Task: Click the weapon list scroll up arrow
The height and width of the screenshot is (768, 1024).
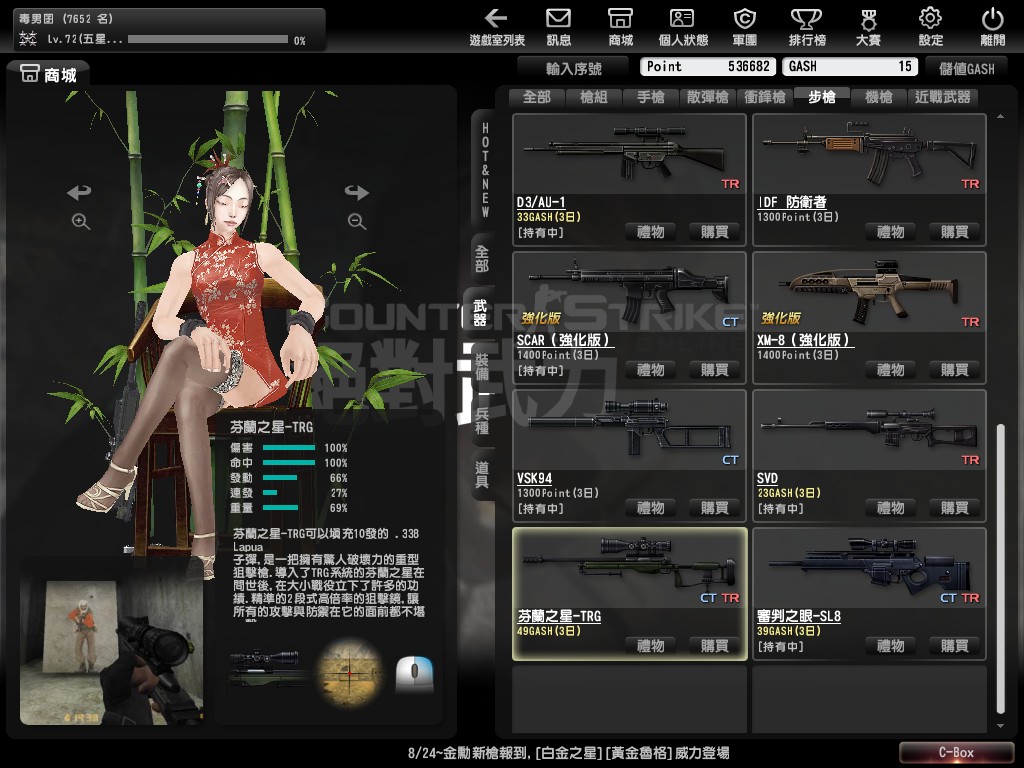Action: coord(1000,116)
